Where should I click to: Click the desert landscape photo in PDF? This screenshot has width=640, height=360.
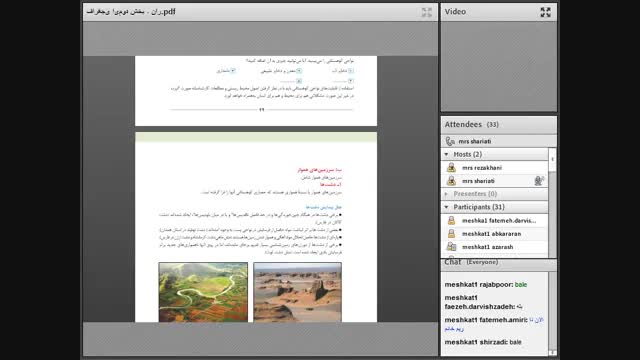[x=298, y=292]
